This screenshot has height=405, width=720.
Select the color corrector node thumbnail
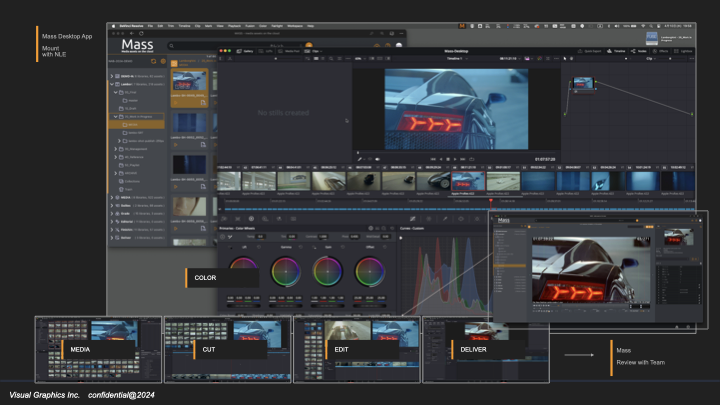[583, 84]
